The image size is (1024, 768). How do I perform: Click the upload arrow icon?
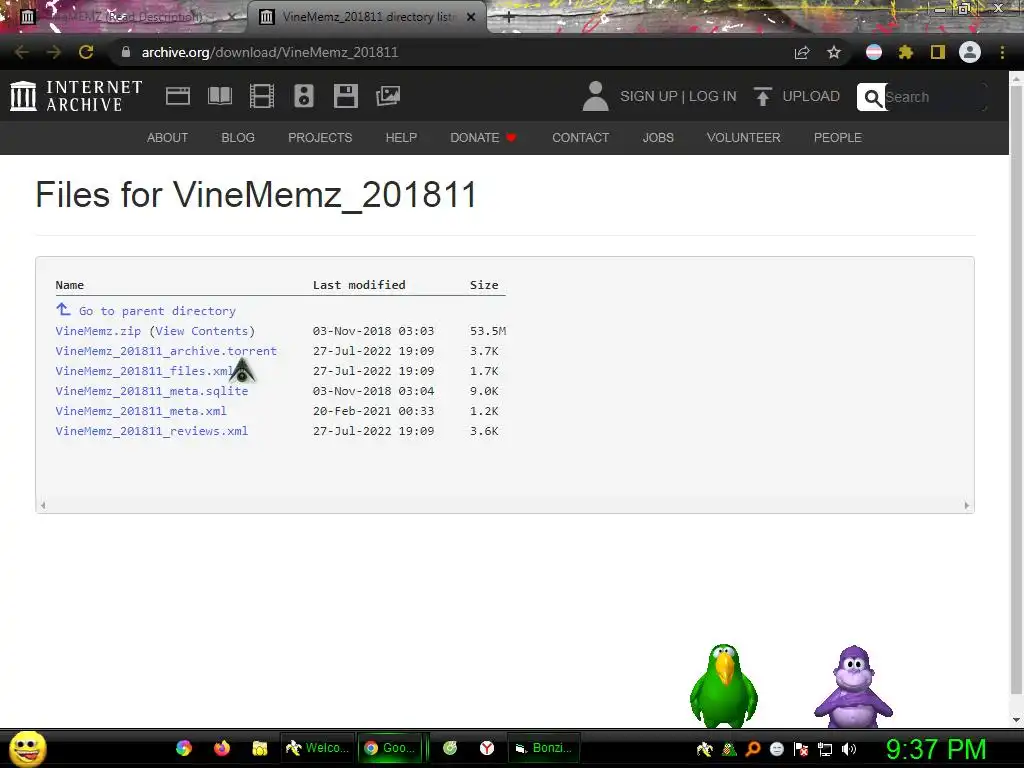click(x=762, y=96)
